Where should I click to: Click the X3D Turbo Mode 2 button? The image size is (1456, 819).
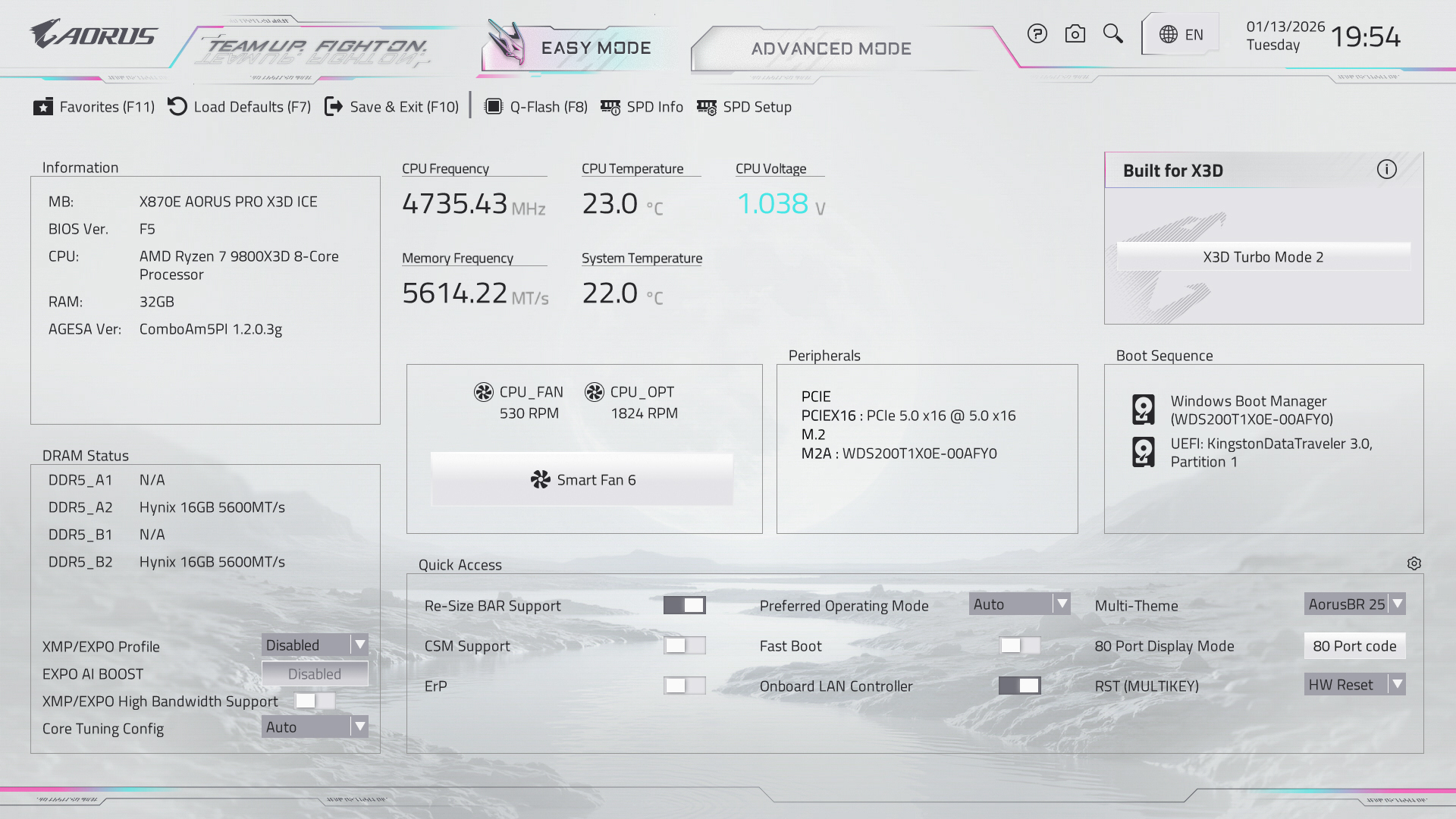tap(1263, 257)
